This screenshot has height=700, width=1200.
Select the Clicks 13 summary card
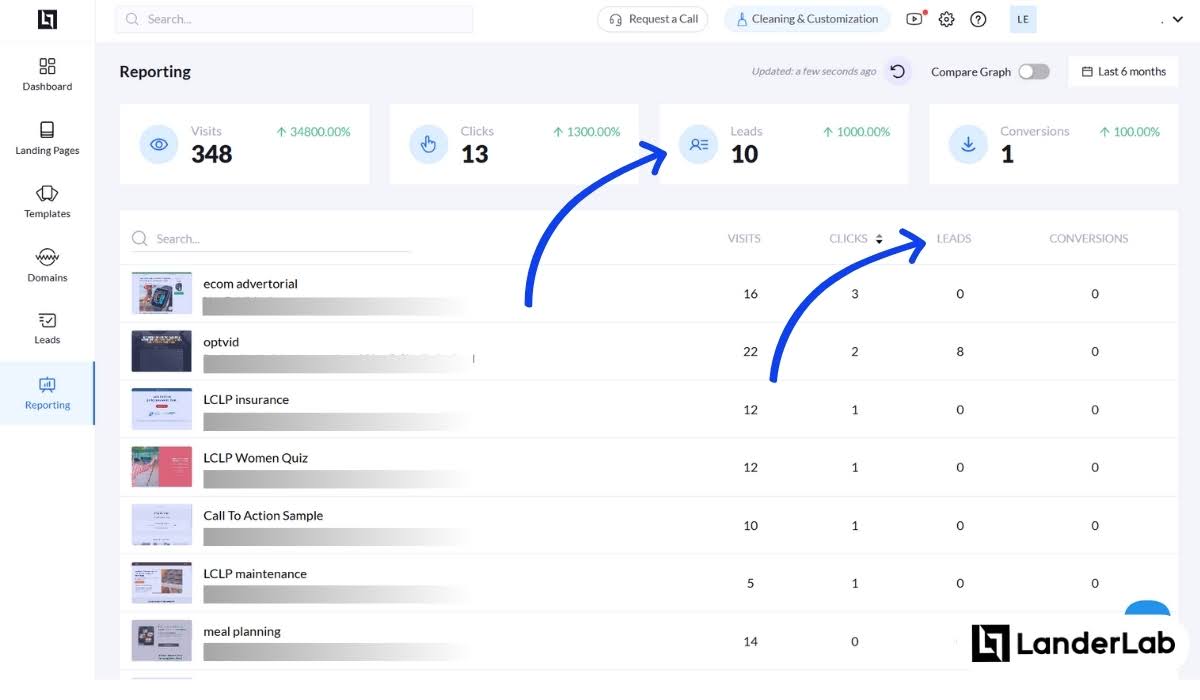coord(514,144)
